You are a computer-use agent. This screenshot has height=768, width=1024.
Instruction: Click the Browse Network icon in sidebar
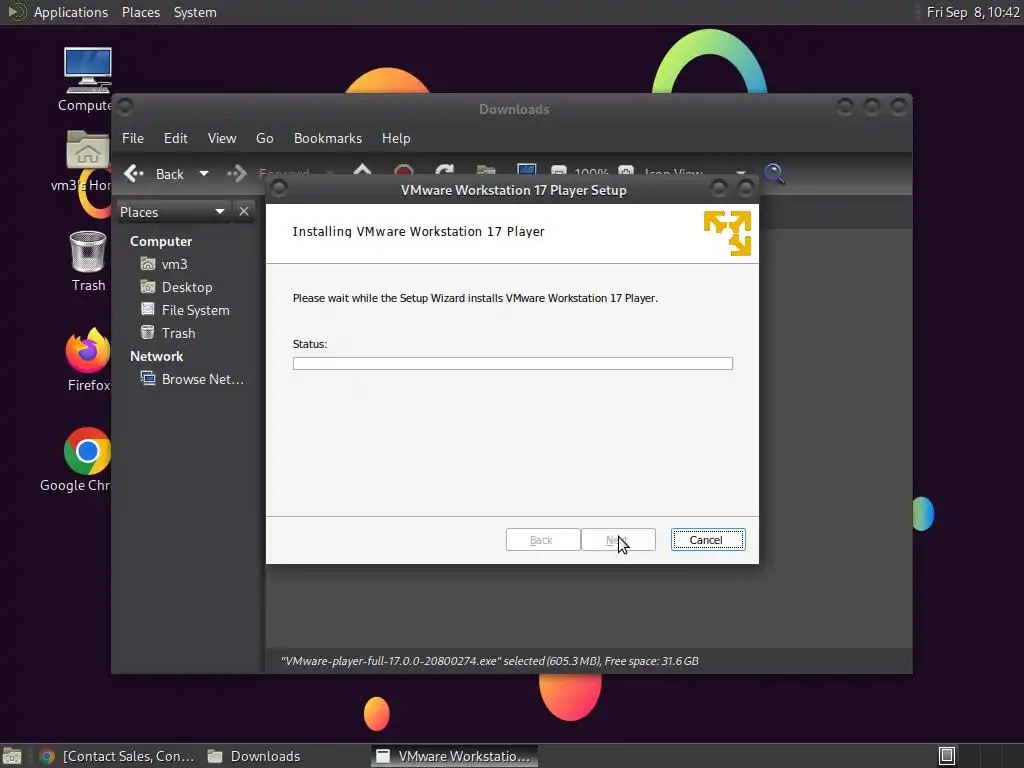pyautogui.click(x=148, y=378)
